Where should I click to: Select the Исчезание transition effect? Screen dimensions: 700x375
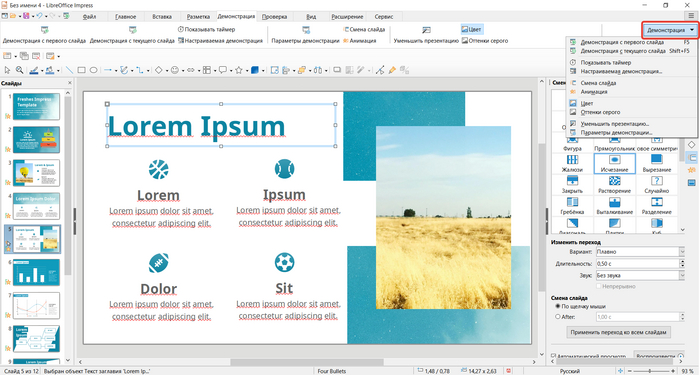click(x=614, y=163)
